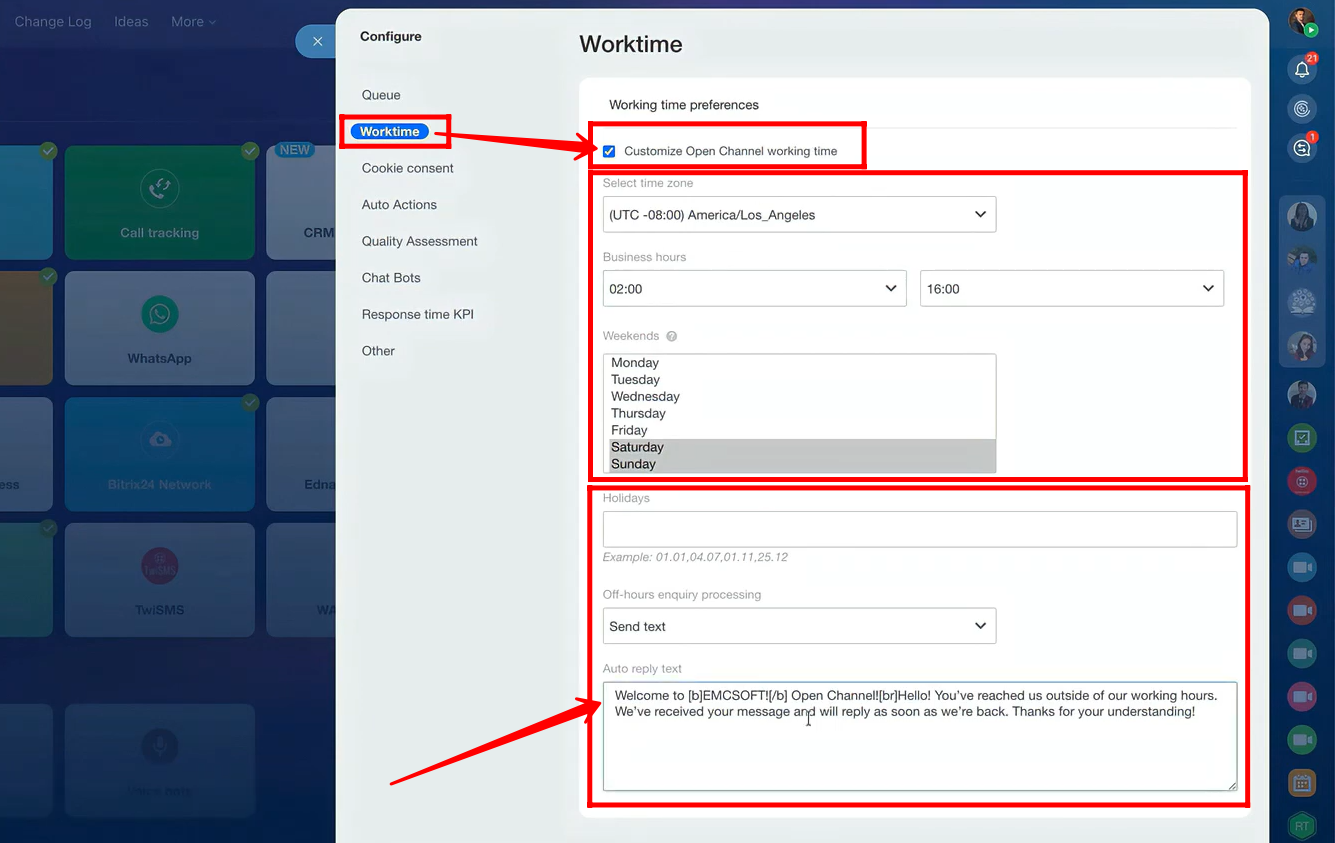This screenshot has width=1335, height=843.
Task: Click the user profile avatar at top right
Action: coord(1301,21)
